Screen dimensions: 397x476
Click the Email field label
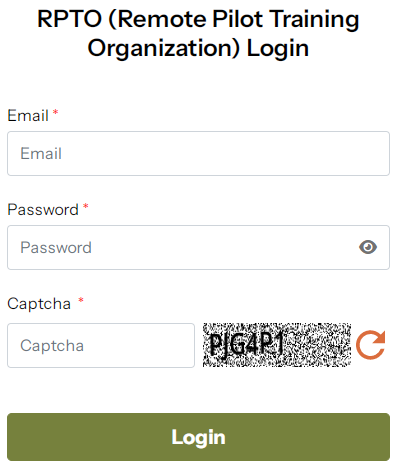pos(28,116)
